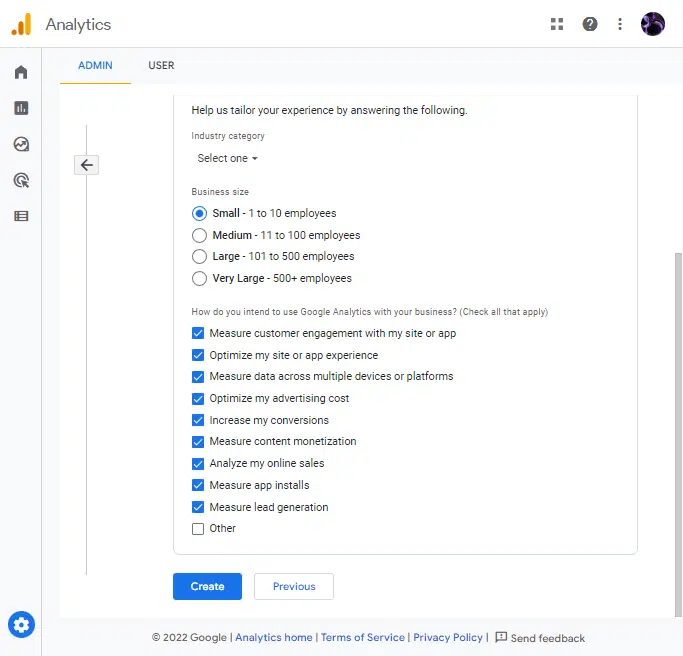Open the Google apps grid
The width and height of the screenshot is (683, 656).
pos(557,24)
